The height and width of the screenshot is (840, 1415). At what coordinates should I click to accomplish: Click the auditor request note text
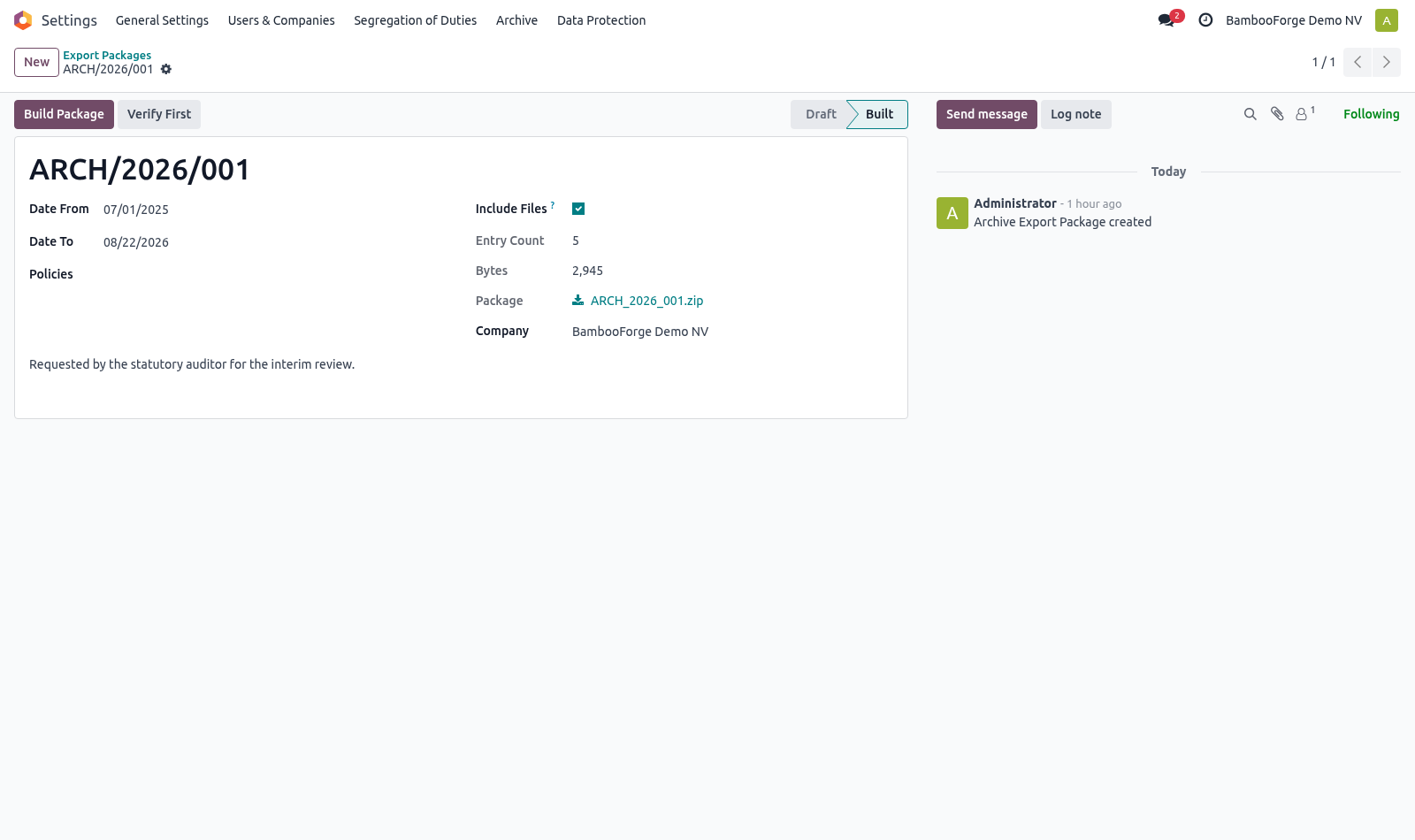(x=192, y=364)
